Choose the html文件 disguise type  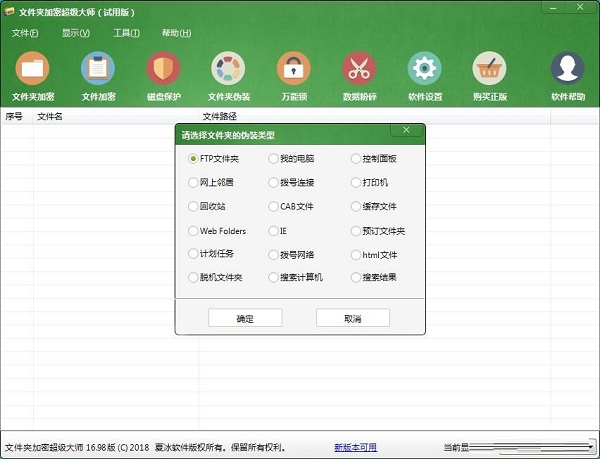[x=374, y=255]
